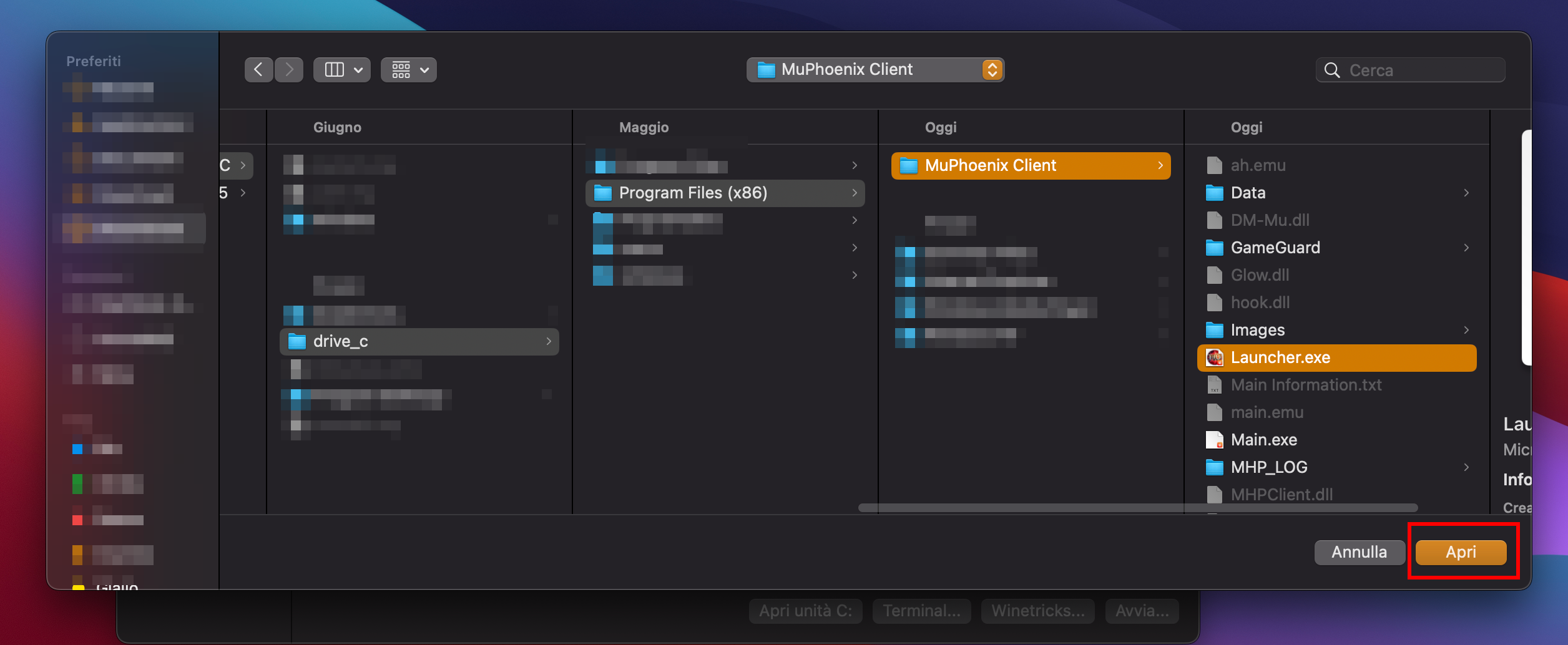Select the drive_c folder
Viewport: 1568px width, 645px height.
pos(419,341)
